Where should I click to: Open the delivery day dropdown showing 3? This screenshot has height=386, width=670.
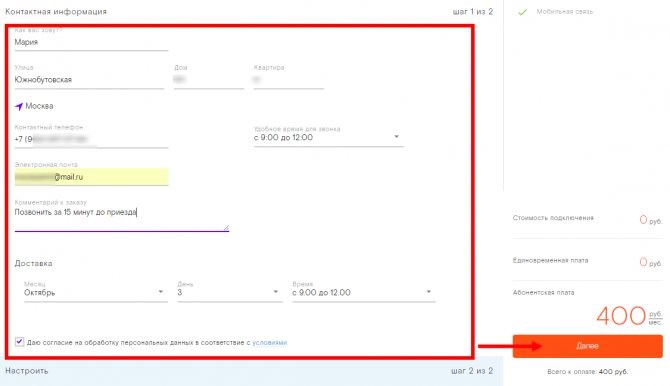230,292
